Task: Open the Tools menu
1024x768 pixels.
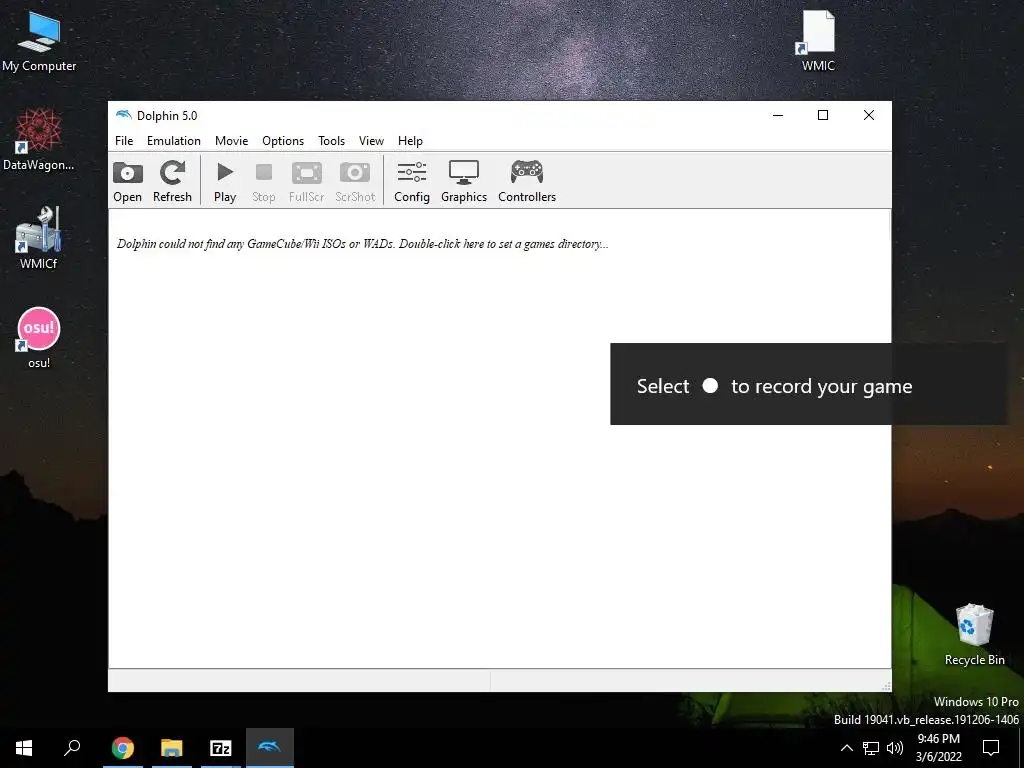Action: click(x=331, y=140)
